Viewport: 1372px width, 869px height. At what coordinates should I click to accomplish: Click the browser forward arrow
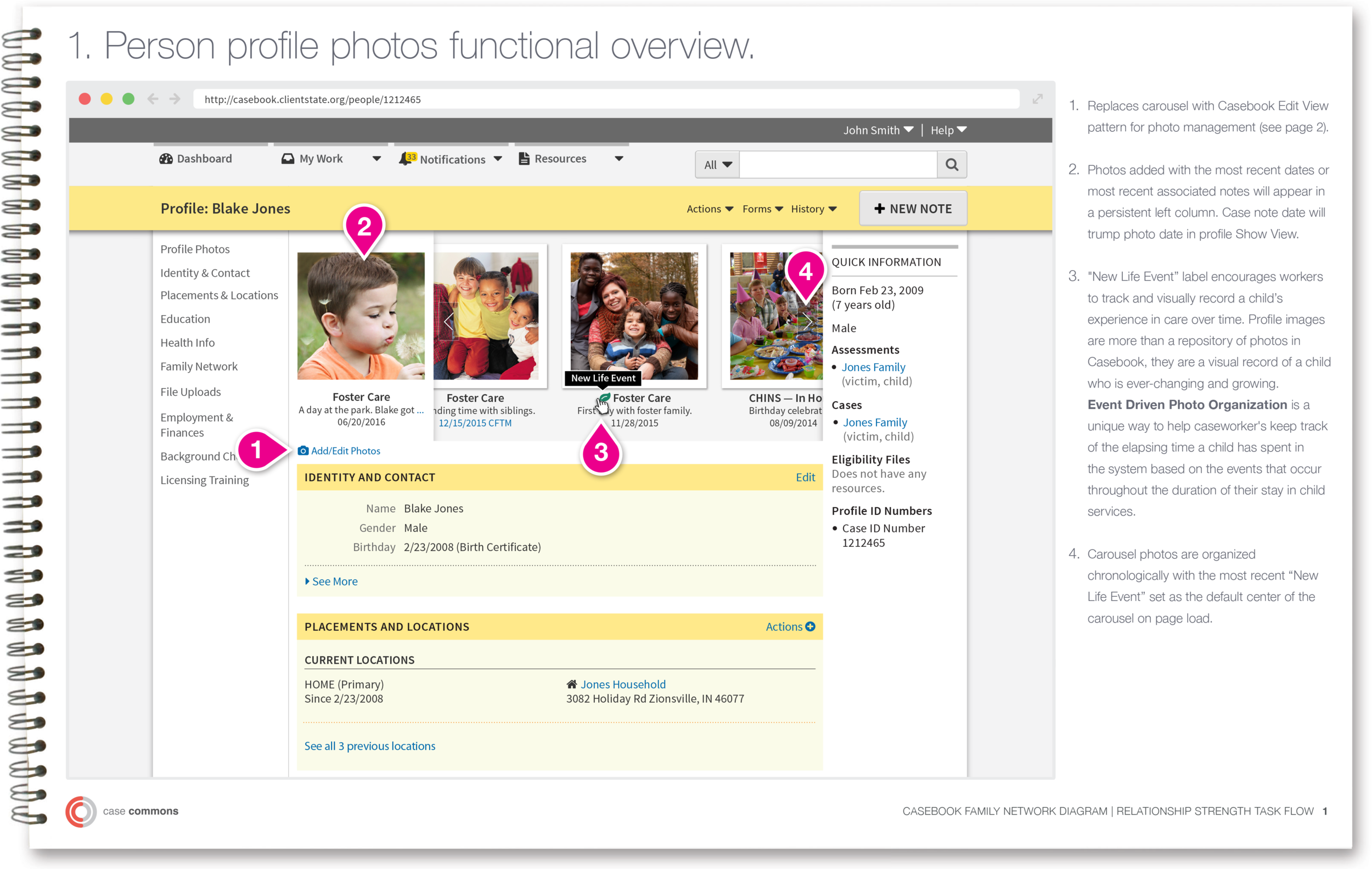tap(175, 99)
